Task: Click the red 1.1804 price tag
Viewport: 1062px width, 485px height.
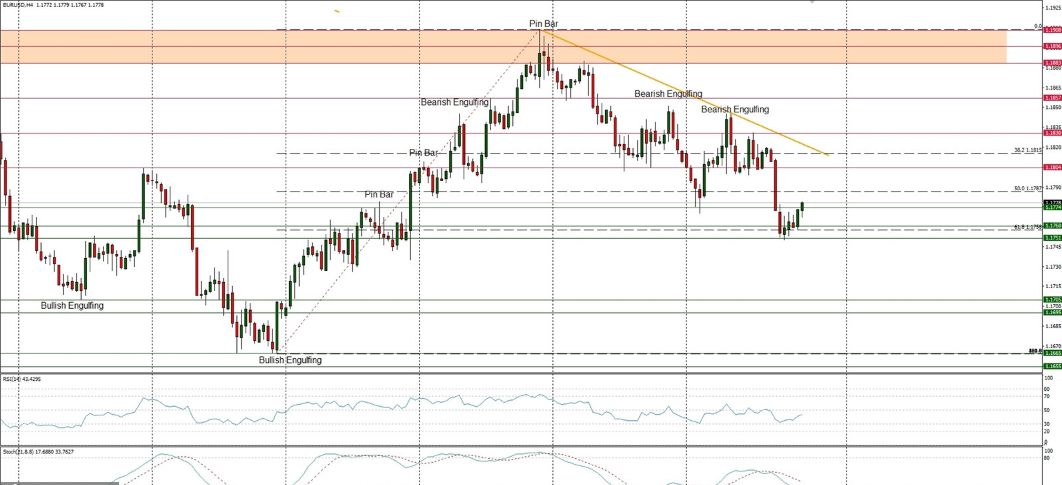Action: (1052, 167)
